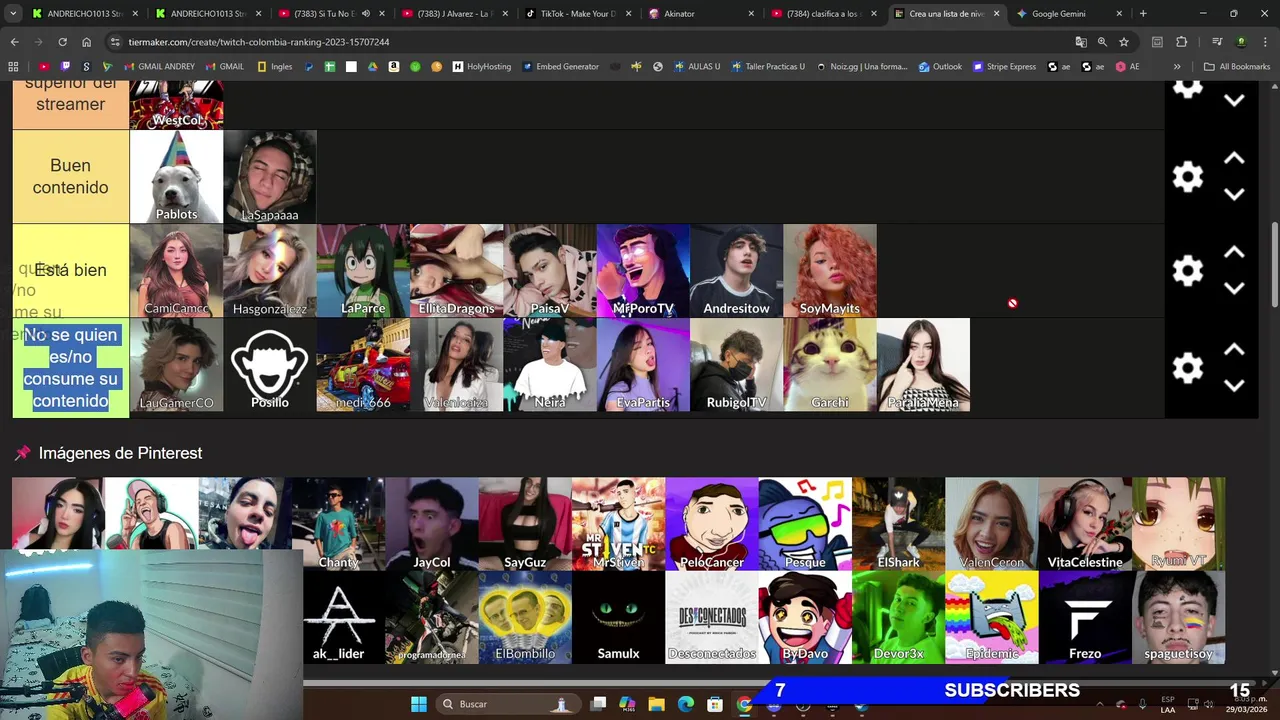Click the MrPoroTV tile
The width and height of the screenshot is (1280, 720).
point(643,271)
